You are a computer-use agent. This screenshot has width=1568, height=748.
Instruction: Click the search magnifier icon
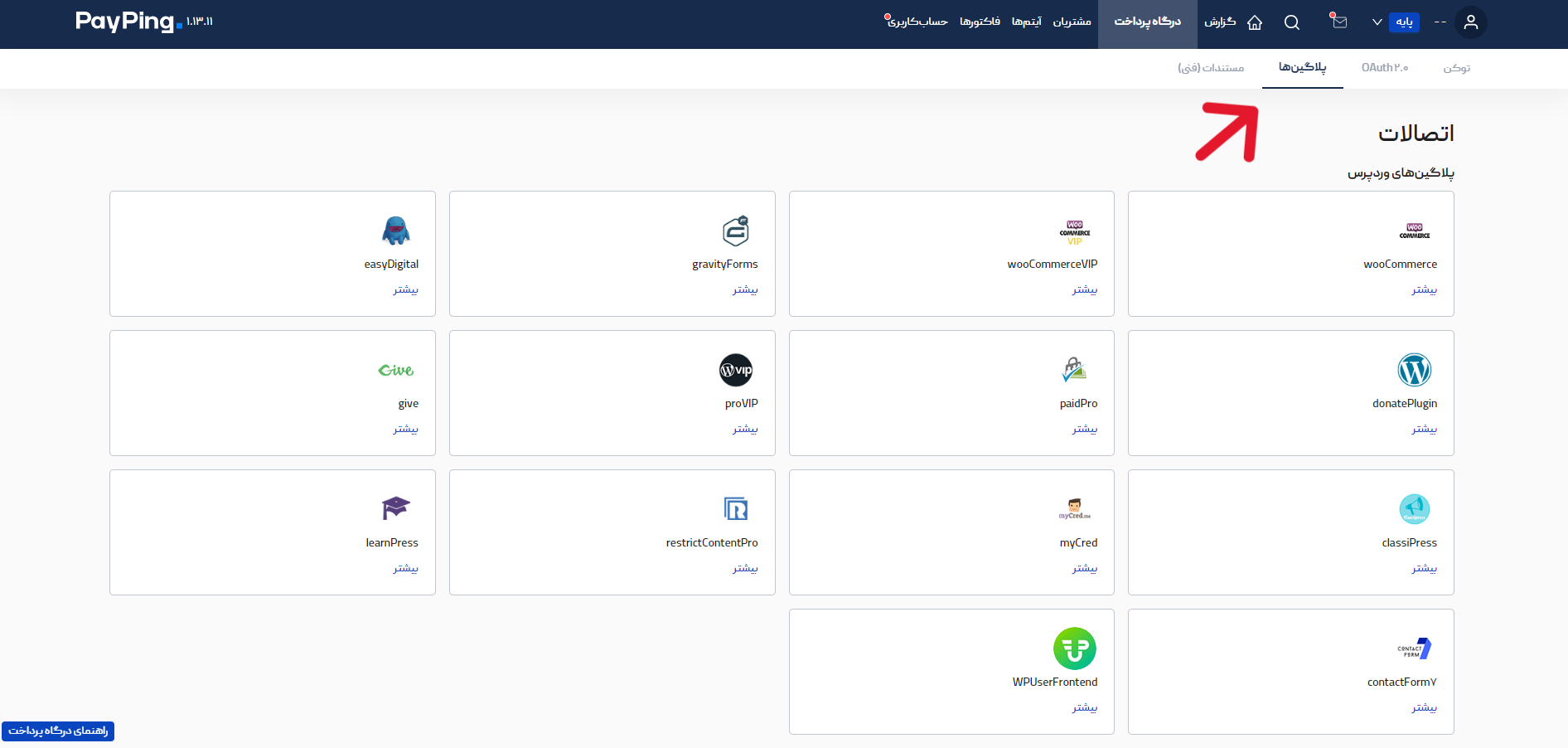tap(1292, 22)
